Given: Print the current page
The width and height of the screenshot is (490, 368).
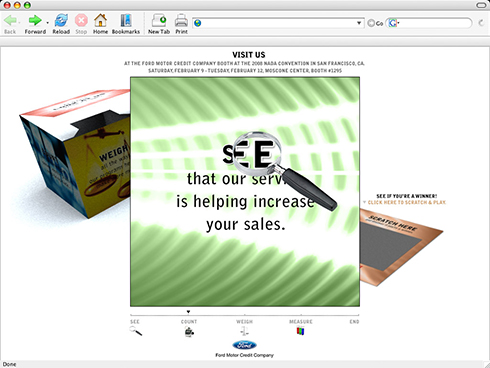Looking at the screenshot, I should pos(181,20).
